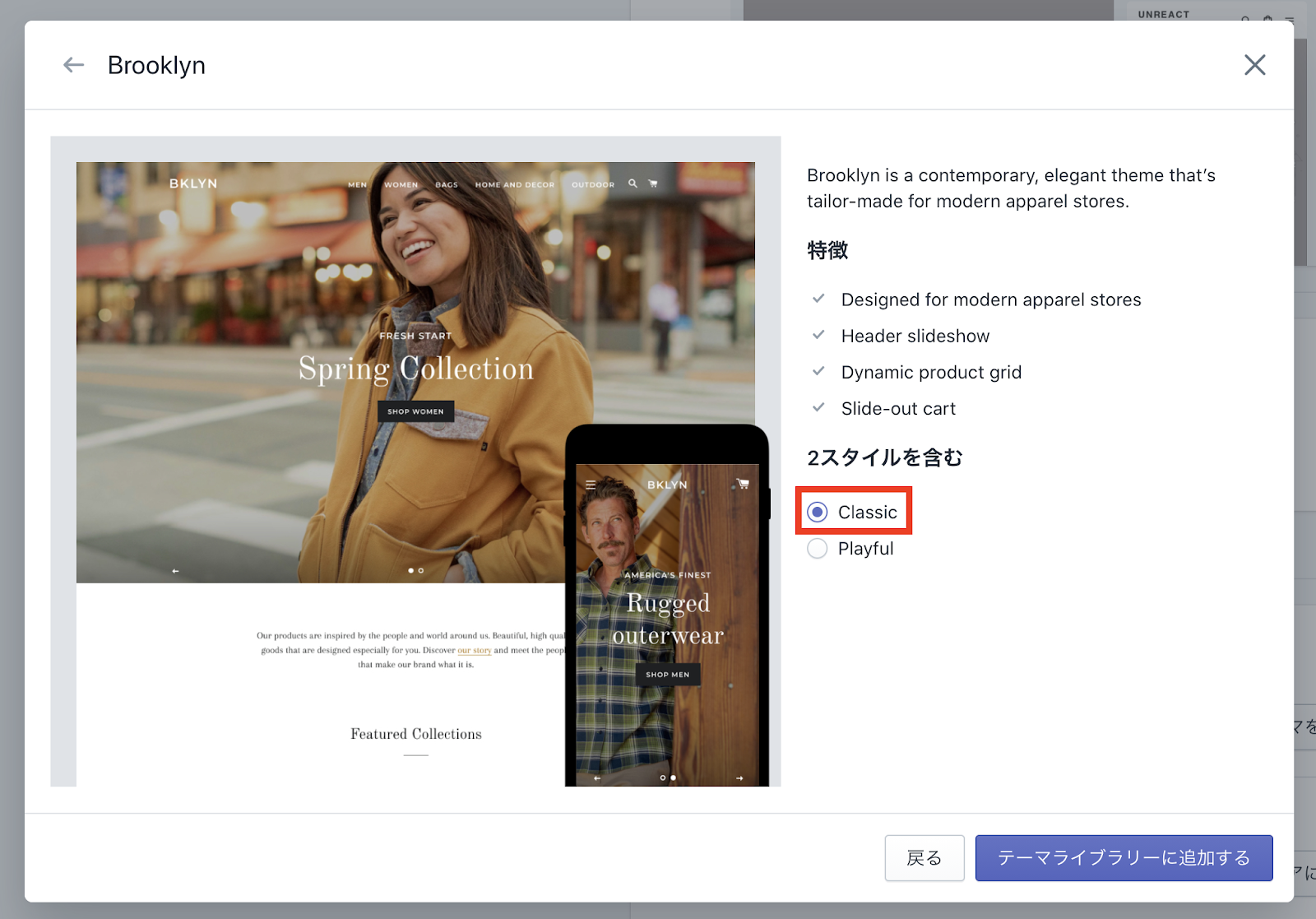Screen dimensions: 1316x919
Task: Follow the "our story" link
Action: click(474, 651)
